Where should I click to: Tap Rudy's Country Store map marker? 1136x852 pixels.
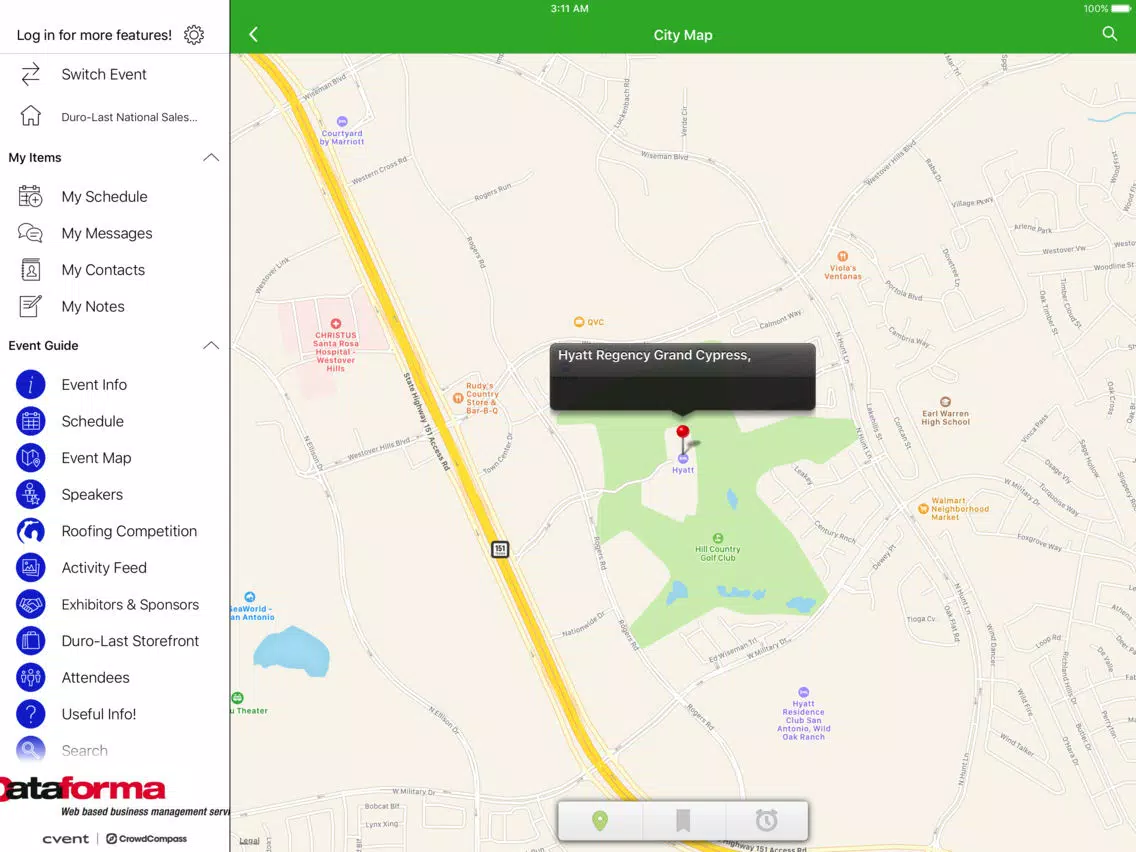coord(476,398)
